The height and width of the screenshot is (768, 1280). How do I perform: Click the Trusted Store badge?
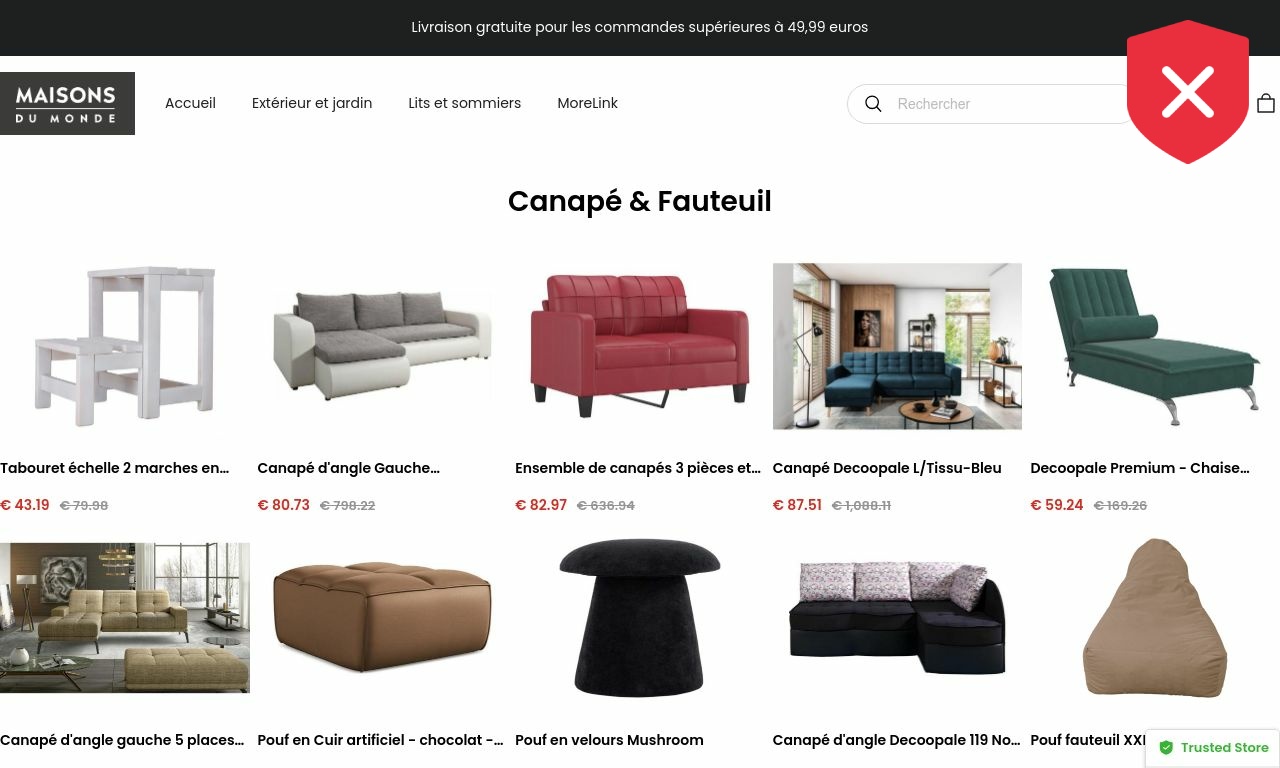(1213, 748)
